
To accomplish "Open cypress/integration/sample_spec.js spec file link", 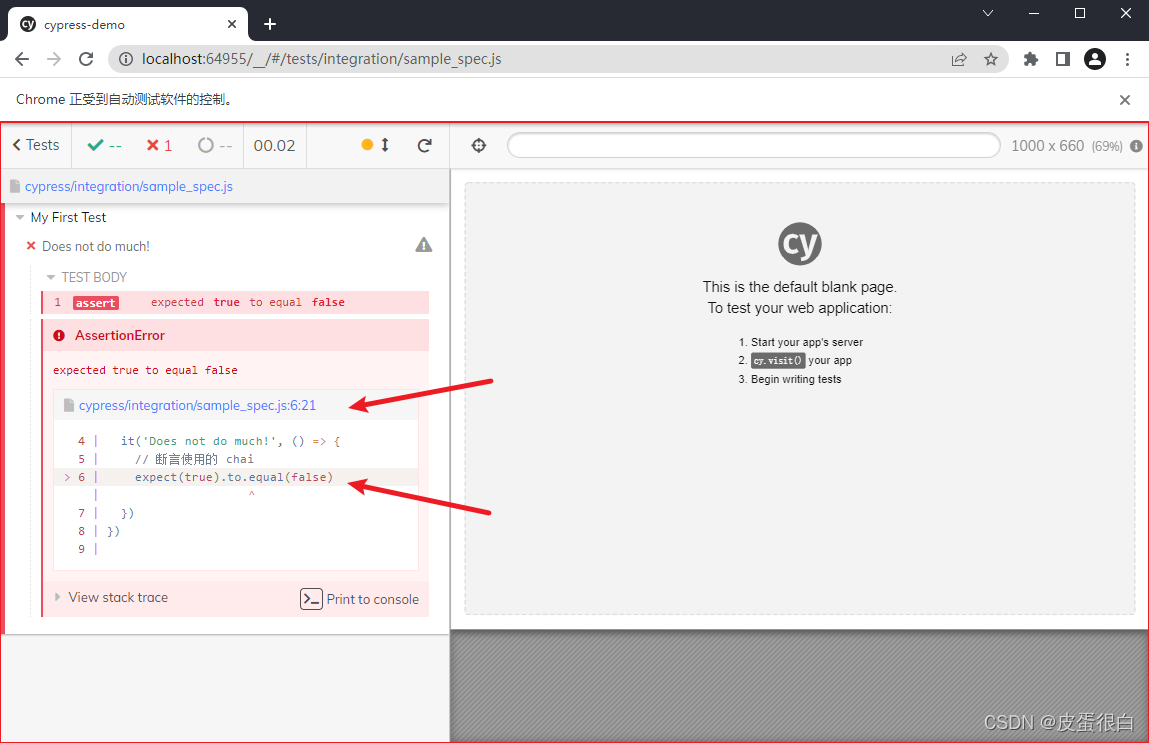I will pyautogui.click(x=129, y=186).
